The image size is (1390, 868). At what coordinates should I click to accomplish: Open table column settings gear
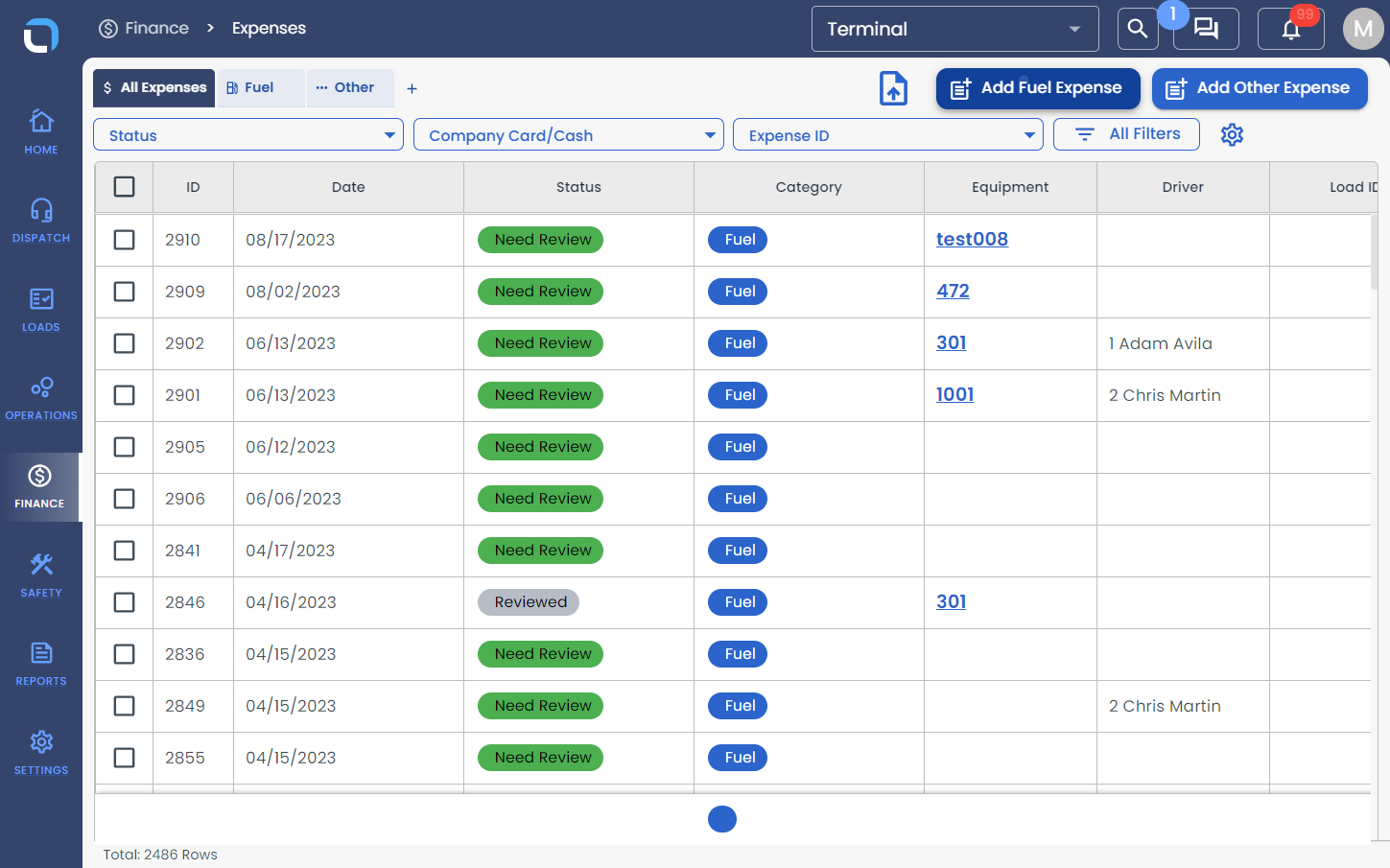(x=1232, y=134)
